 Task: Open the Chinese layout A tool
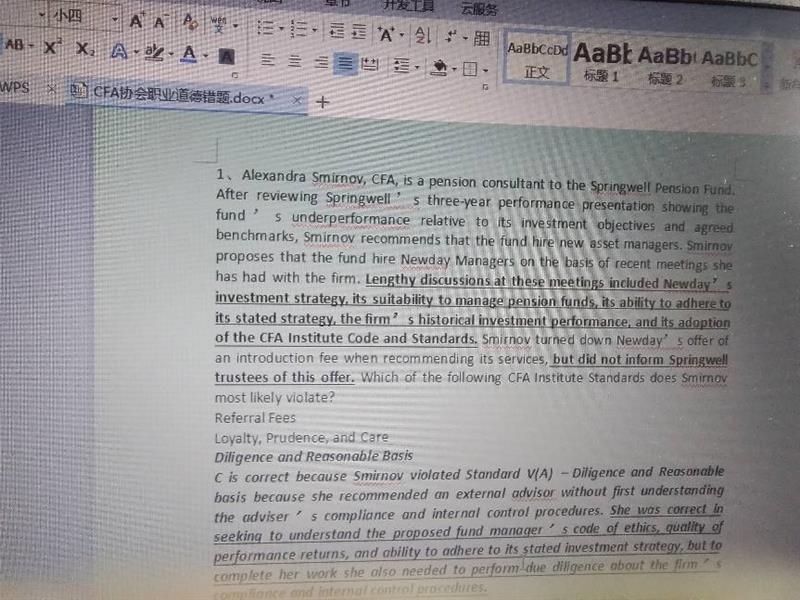tap(385, 34)
